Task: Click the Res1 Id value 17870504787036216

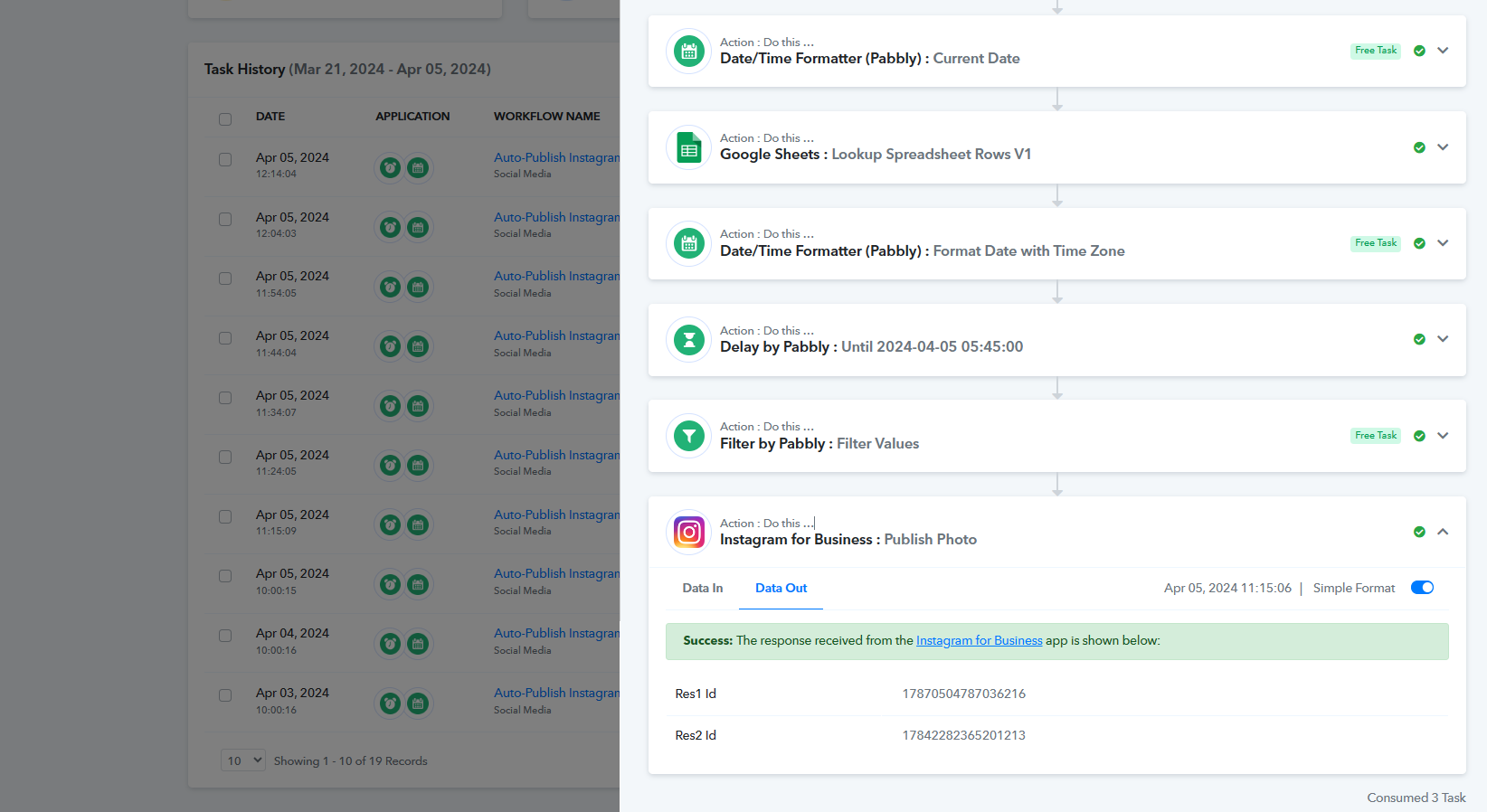Action: [963, 694]
